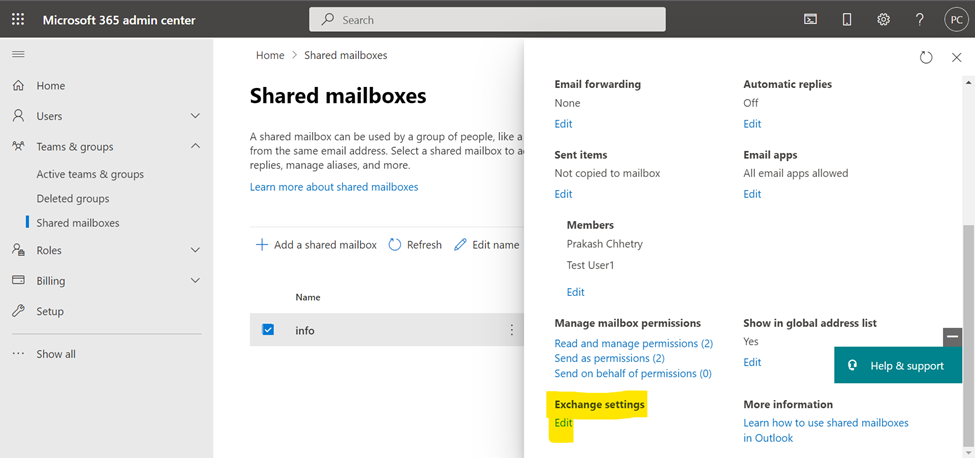Edit Automatic replies setting
This screenshot has height=458, width=975.
point(752,124)
